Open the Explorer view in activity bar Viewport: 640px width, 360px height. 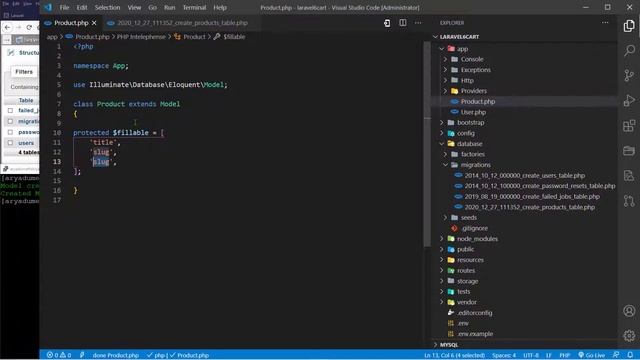tap(629, 26)
